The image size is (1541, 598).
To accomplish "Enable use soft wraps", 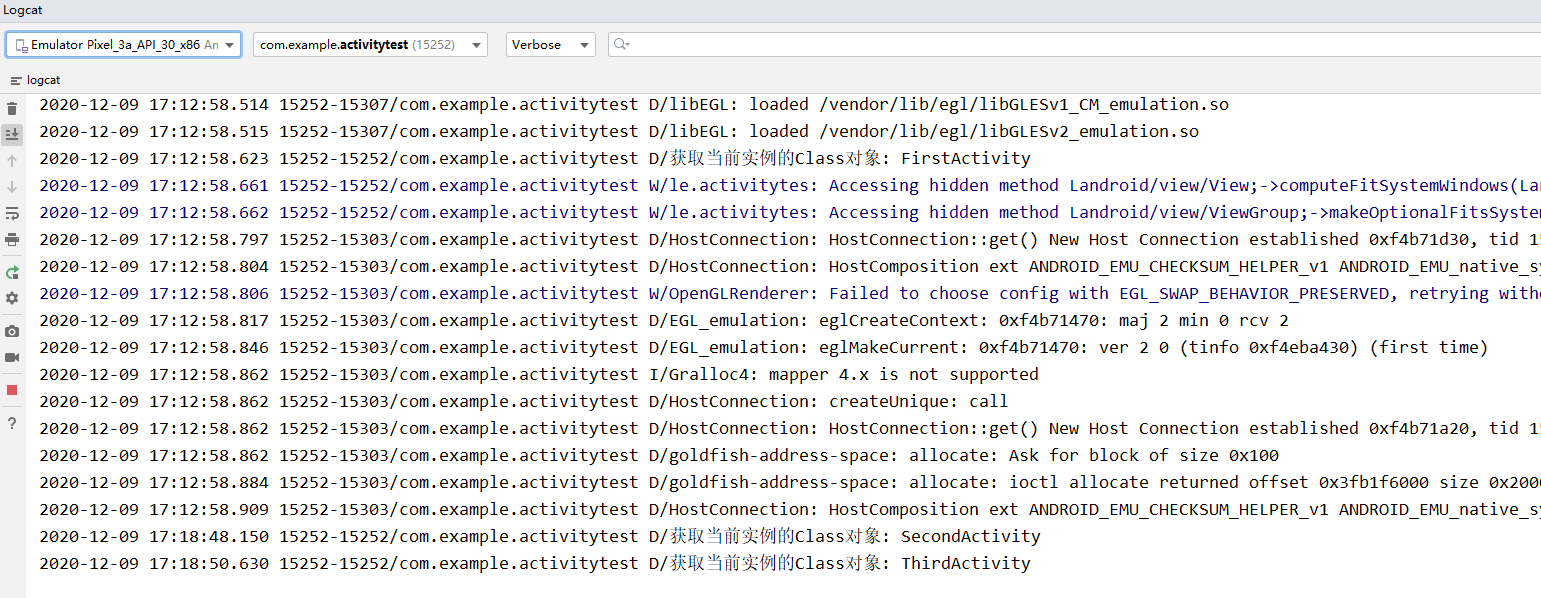I will (x=12, y=212).
